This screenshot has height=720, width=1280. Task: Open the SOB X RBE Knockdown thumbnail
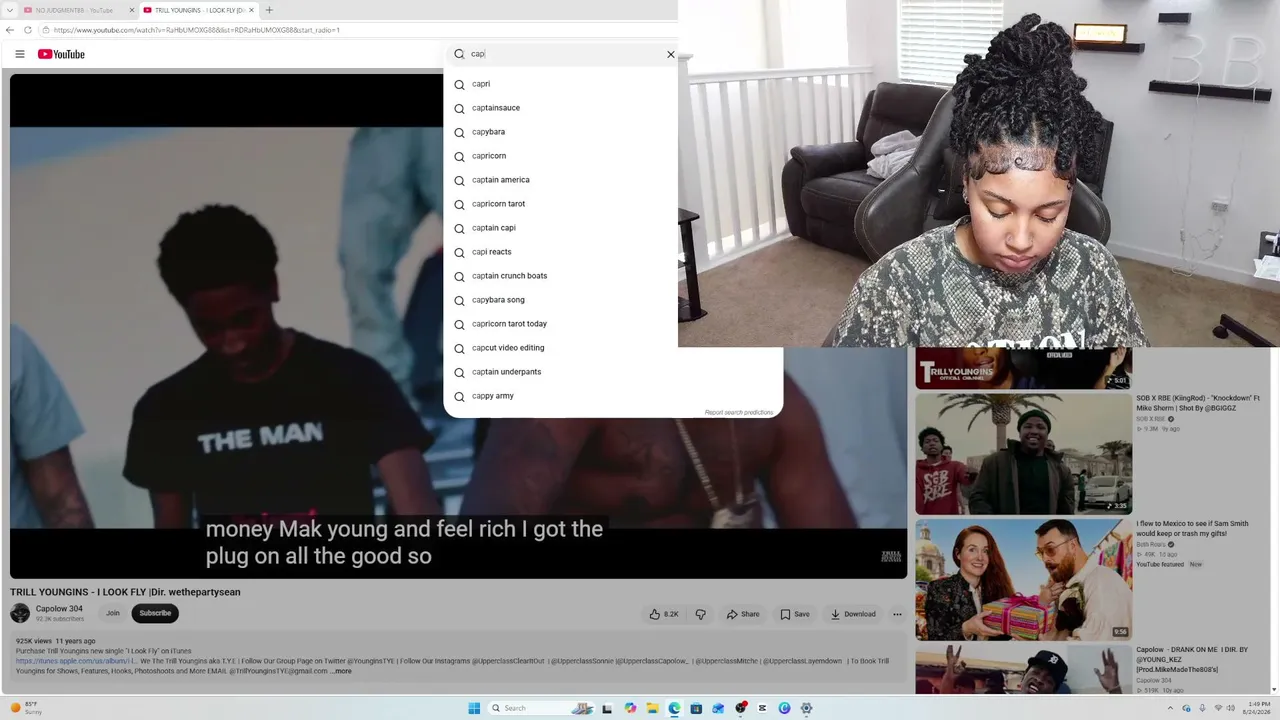(x=1023, y=454)
